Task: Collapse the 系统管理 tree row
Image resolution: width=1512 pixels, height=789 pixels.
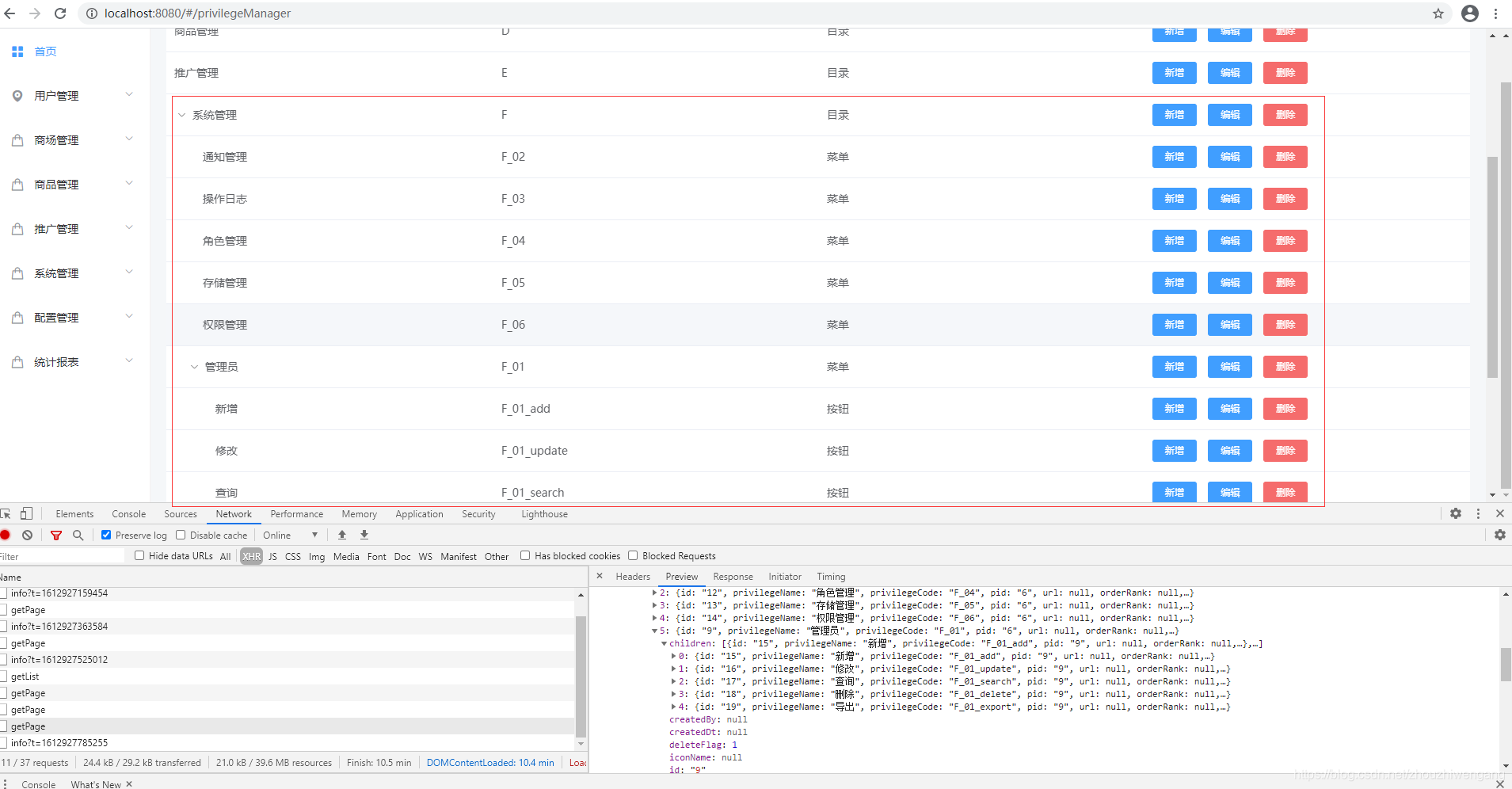Action: [181, 114]
